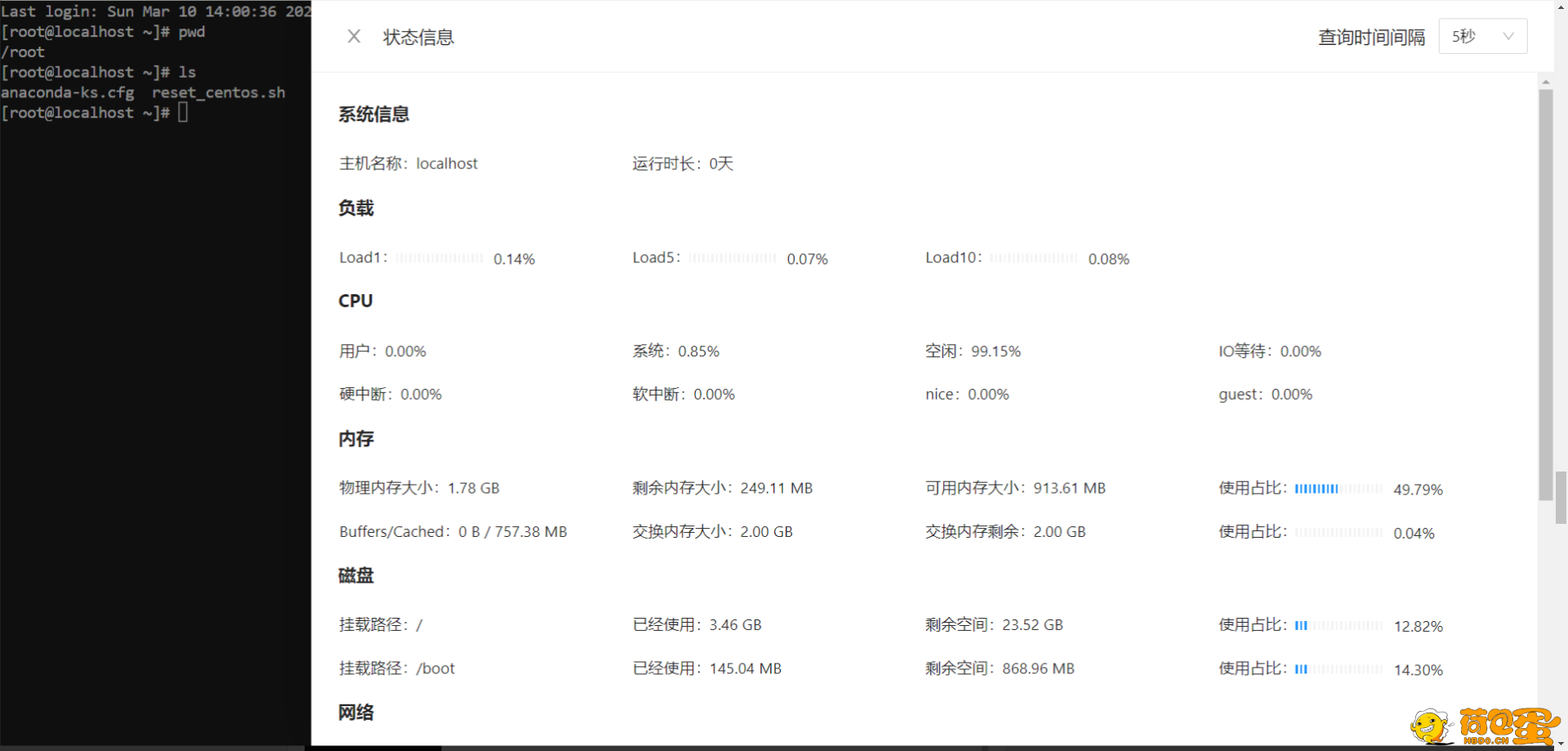
Task: Click the disk usage bar at 12.82%
Action: click(1339, 626)
